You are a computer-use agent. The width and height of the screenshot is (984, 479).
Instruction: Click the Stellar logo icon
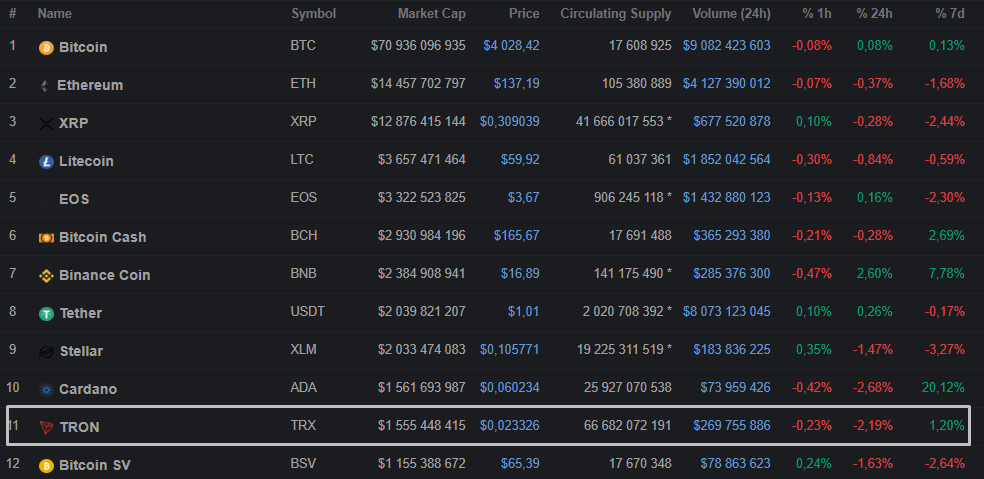[x=46, y=351]
